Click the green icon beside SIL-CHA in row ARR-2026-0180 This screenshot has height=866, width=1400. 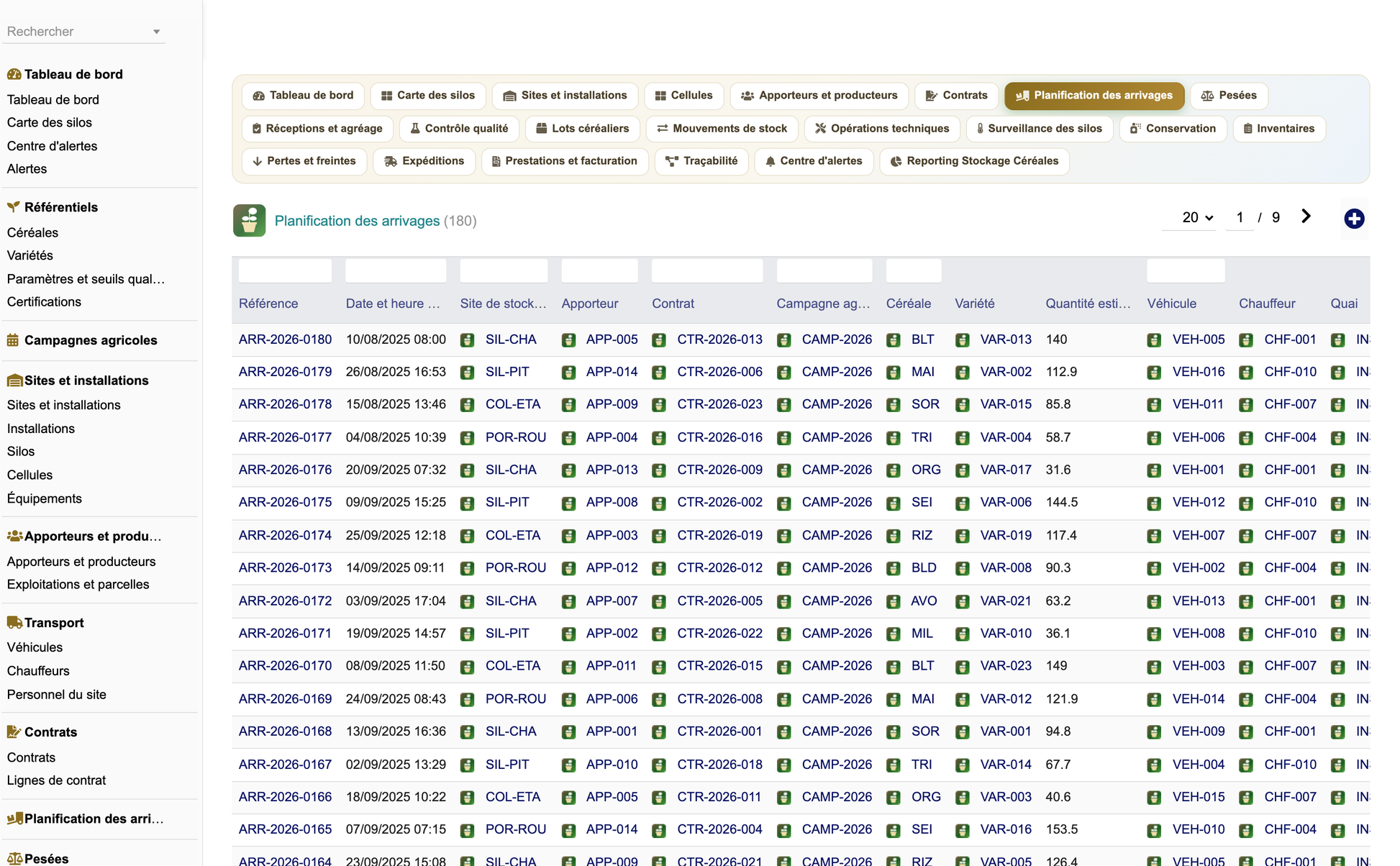[x=468, y=340]
